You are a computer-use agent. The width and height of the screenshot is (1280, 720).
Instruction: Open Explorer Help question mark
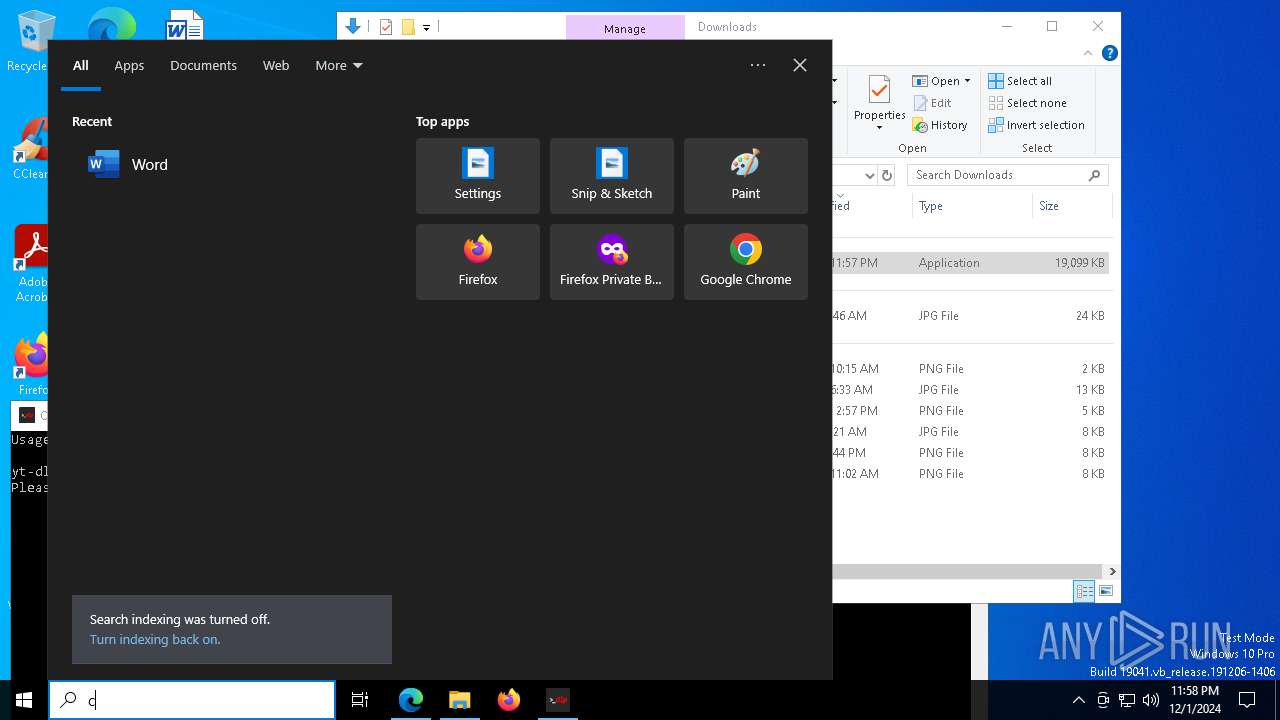1108,53
